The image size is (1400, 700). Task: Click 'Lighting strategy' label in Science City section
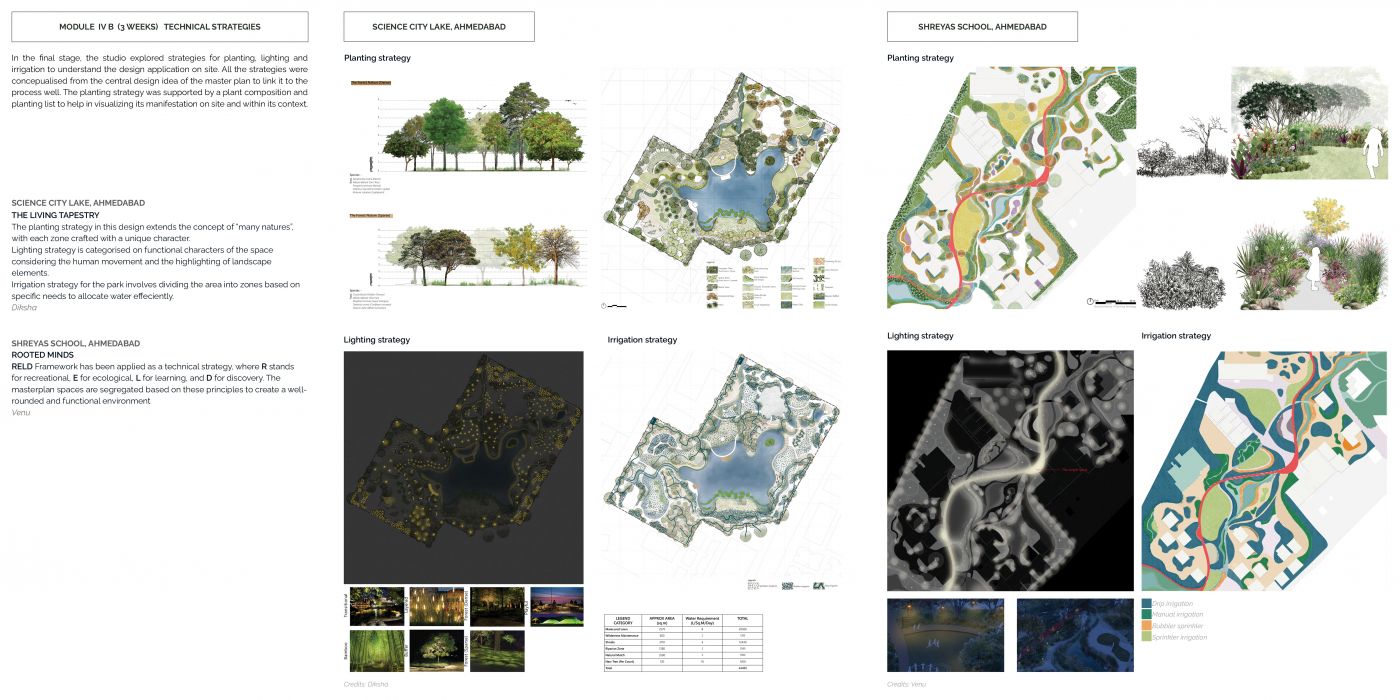point(376,340)
